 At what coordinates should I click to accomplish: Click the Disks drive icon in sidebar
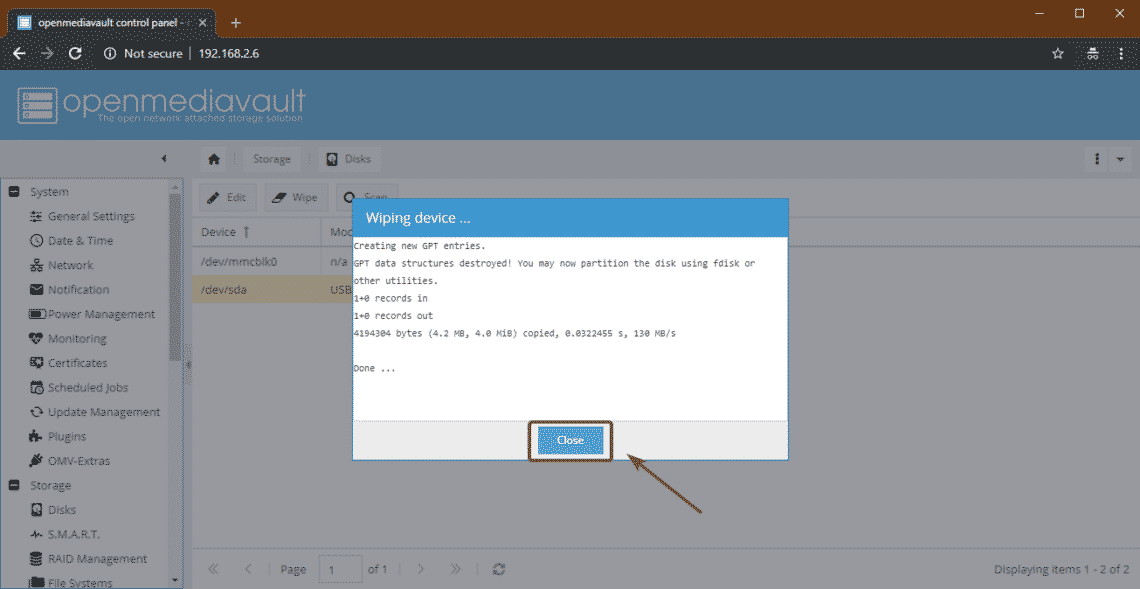coord(36,510)
